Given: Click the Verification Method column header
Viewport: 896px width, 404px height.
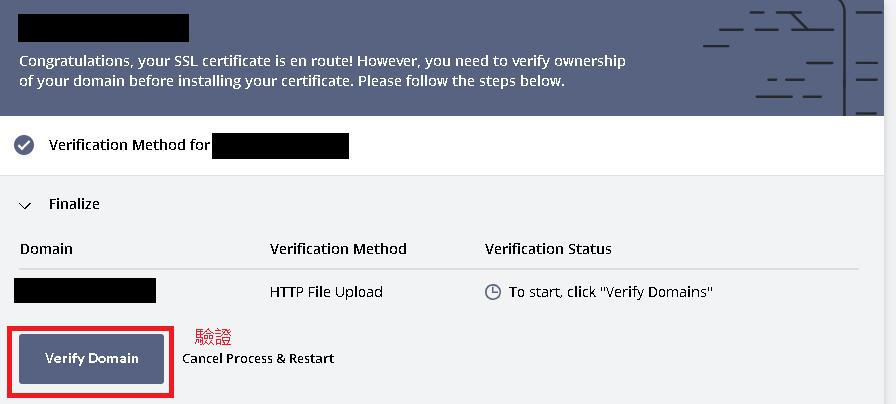Looking at the screenshot, I should click(x=338, y=248).
